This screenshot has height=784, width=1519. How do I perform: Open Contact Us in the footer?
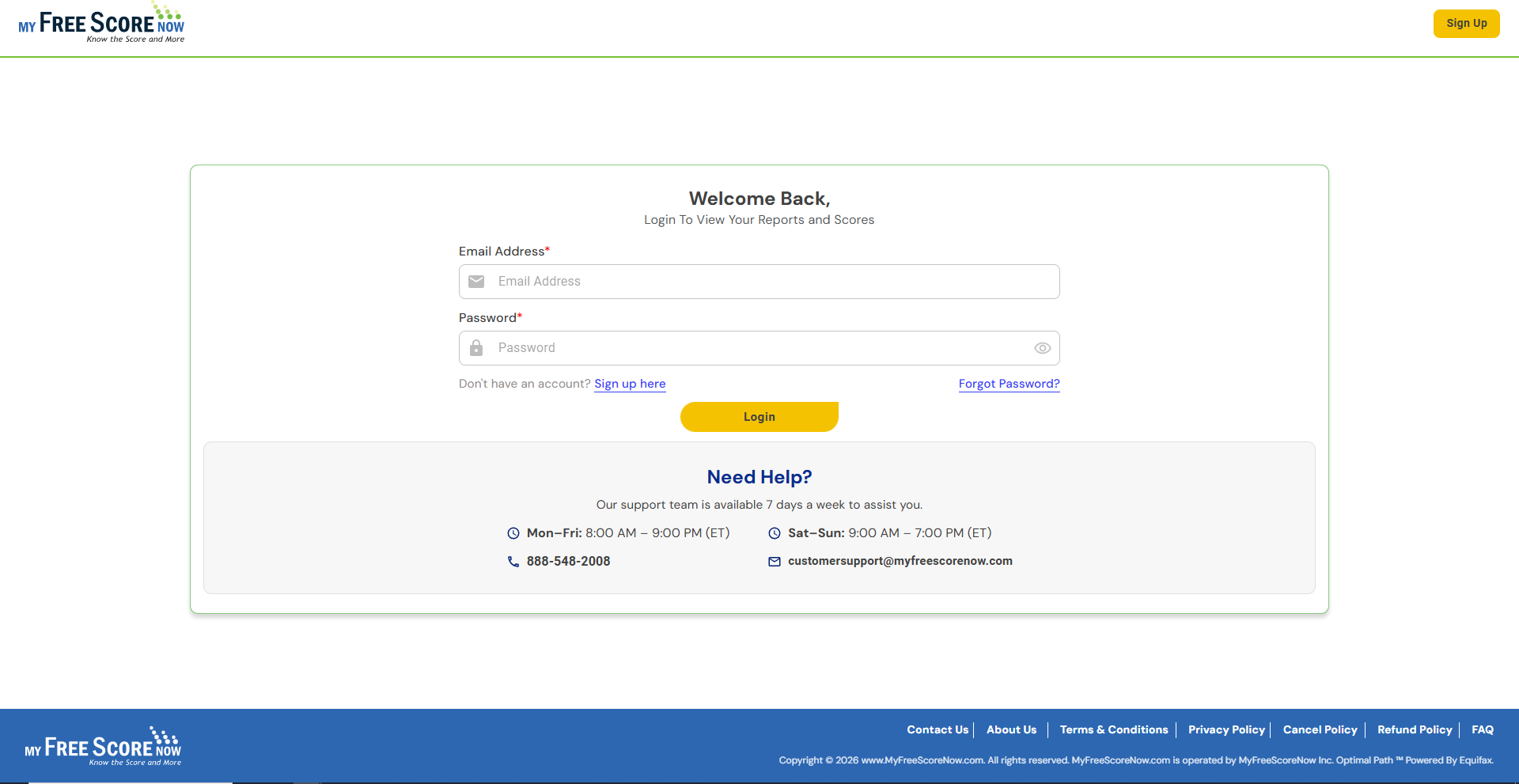(938, 730)
